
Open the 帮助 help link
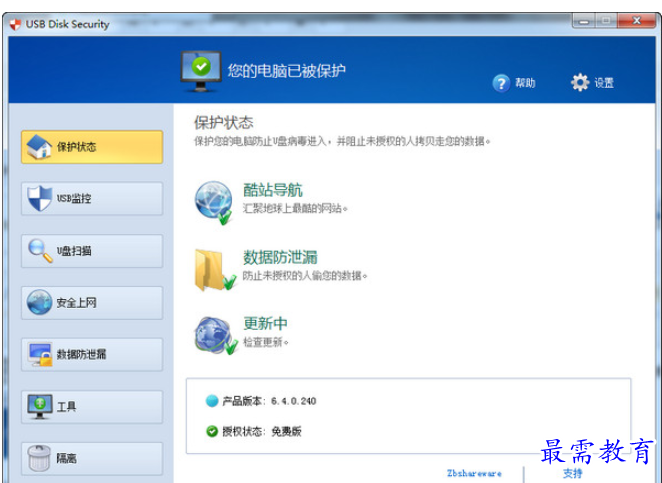point(525,83)
